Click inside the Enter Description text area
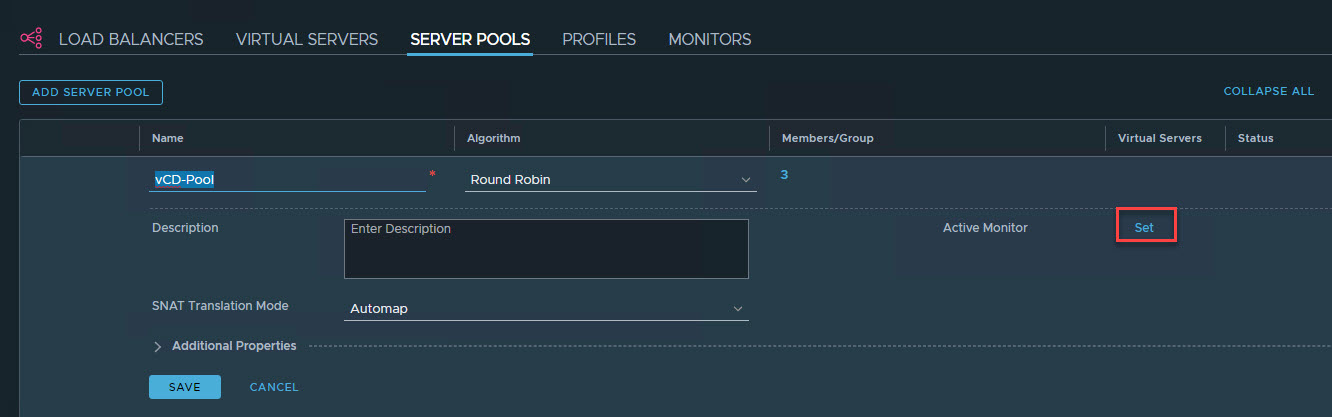 546,249
